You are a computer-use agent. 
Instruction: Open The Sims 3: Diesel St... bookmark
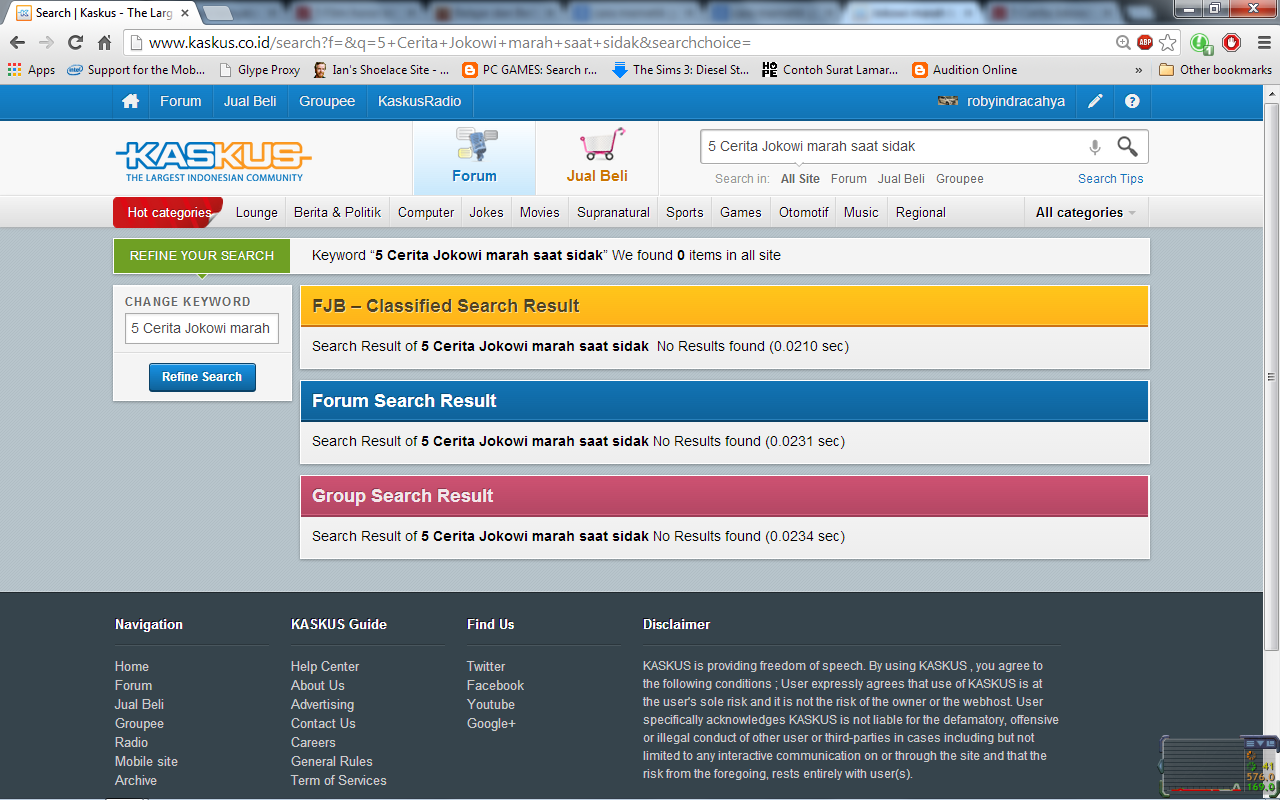pos(680,70)
